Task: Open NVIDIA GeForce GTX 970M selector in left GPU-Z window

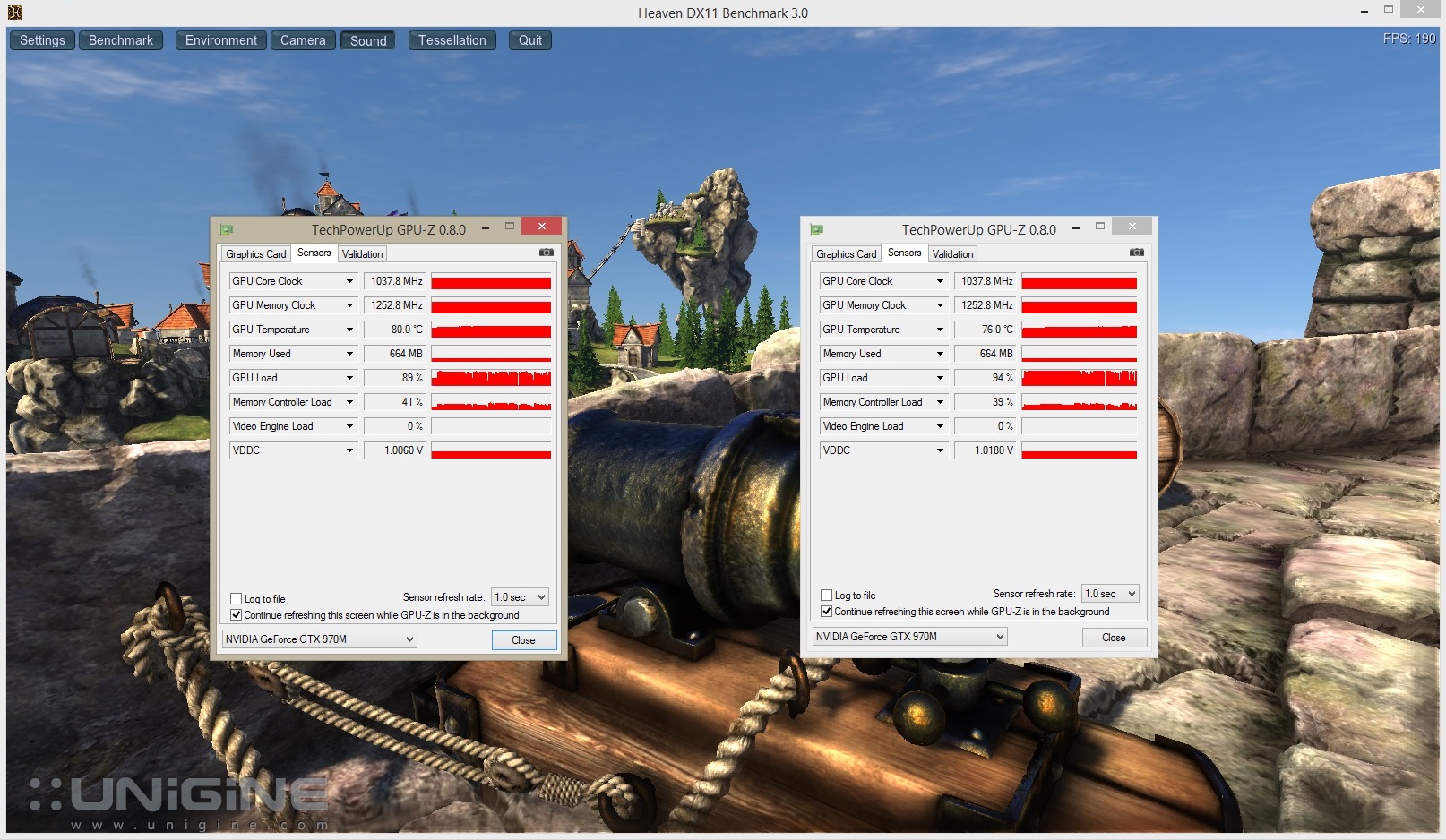Action: pyautogui.click(x=319, y=639)
